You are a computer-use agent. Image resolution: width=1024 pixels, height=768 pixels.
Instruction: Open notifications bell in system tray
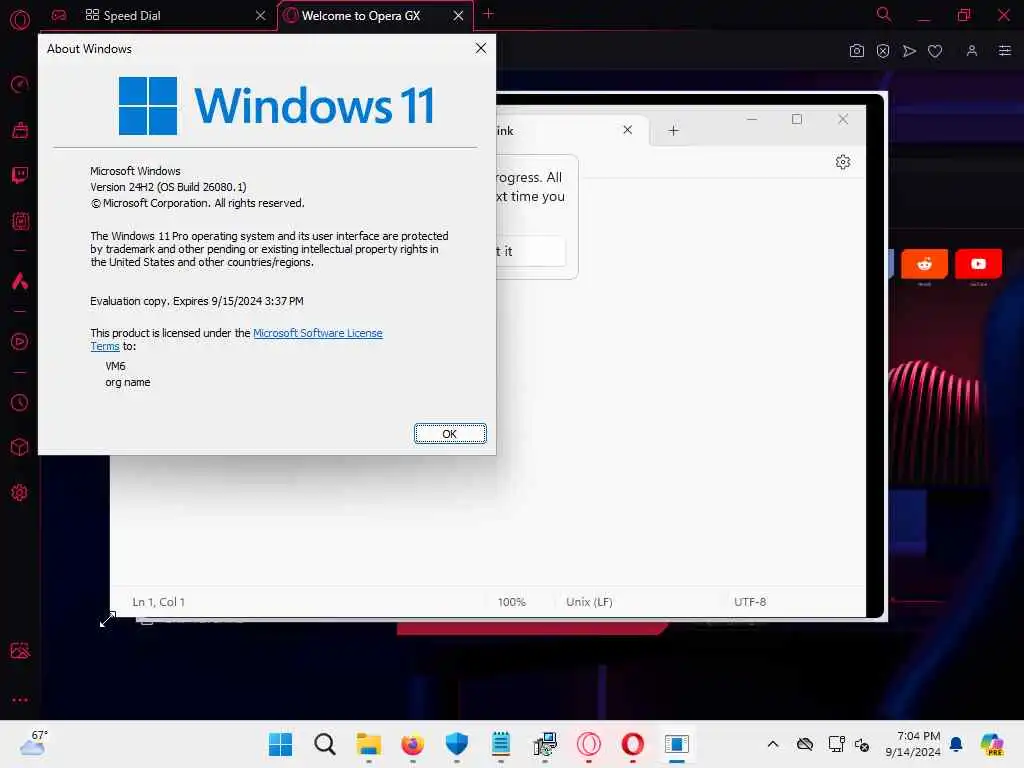pos(956,744)
